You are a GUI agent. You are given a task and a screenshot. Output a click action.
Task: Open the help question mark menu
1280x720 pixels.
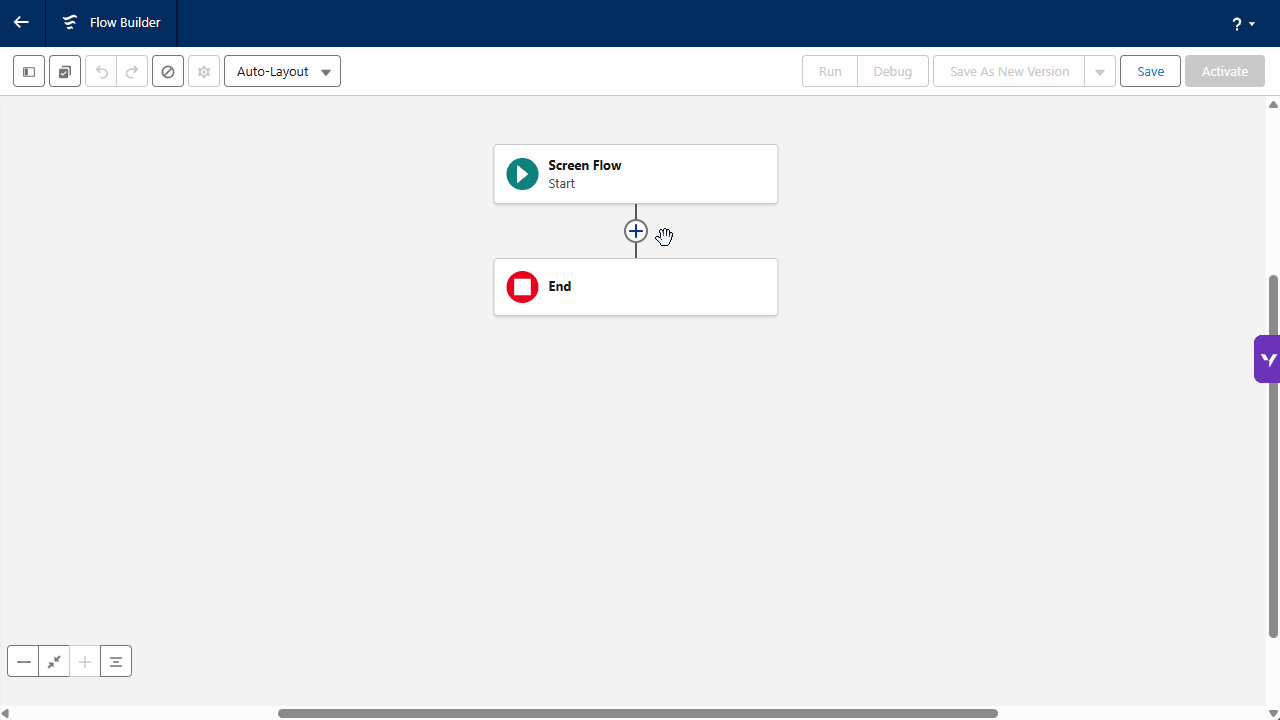1243,24
